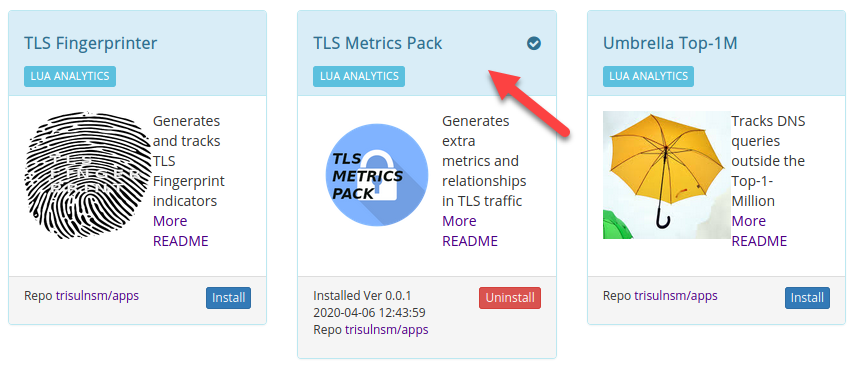The height and width of the screenshot is (370, 857).
Task: Uninstall the TLS Metrics Pack app
Action: click(x=510, y=298)
